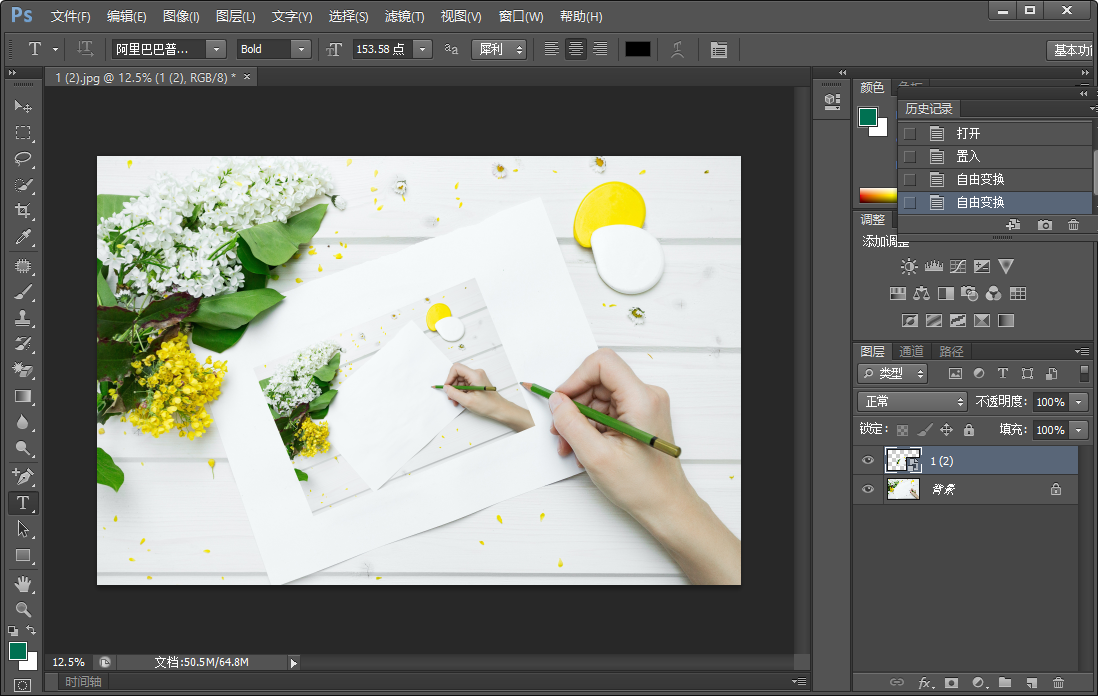The width and height of the screenshot is (1098, 696).
Task: Click the create warped text icon
Action: coord(677,49)
